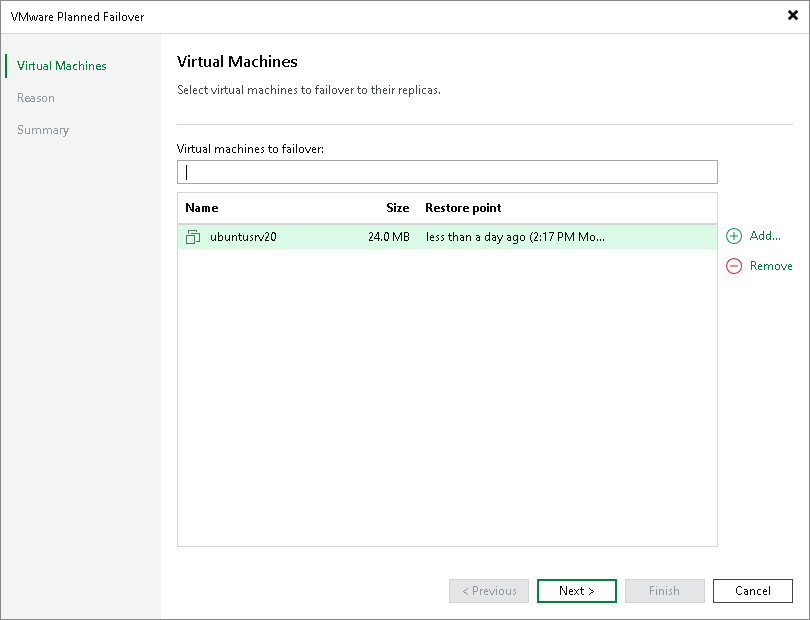This screenshot has width=810, height=620.
Task: Open the Reason step
Action: pos(36,97)
